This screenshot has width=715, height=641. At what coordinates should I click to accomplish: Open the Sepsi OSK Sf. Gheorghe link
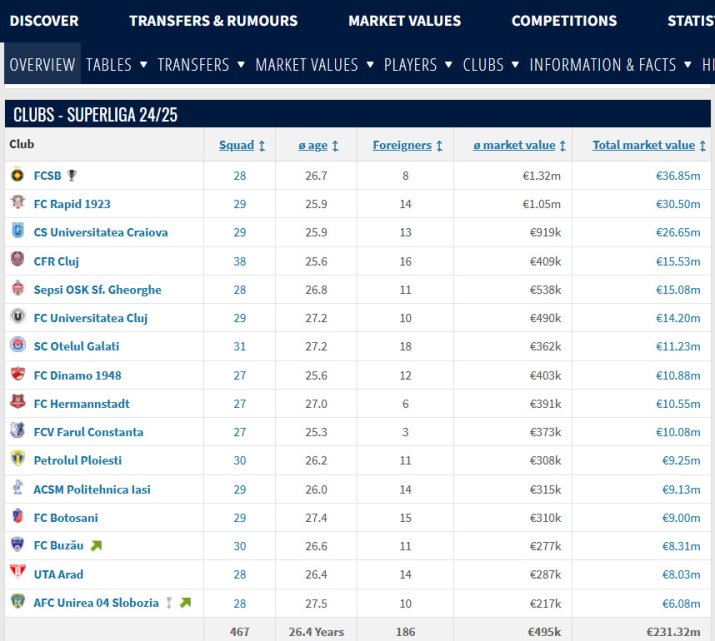[98, 289]
